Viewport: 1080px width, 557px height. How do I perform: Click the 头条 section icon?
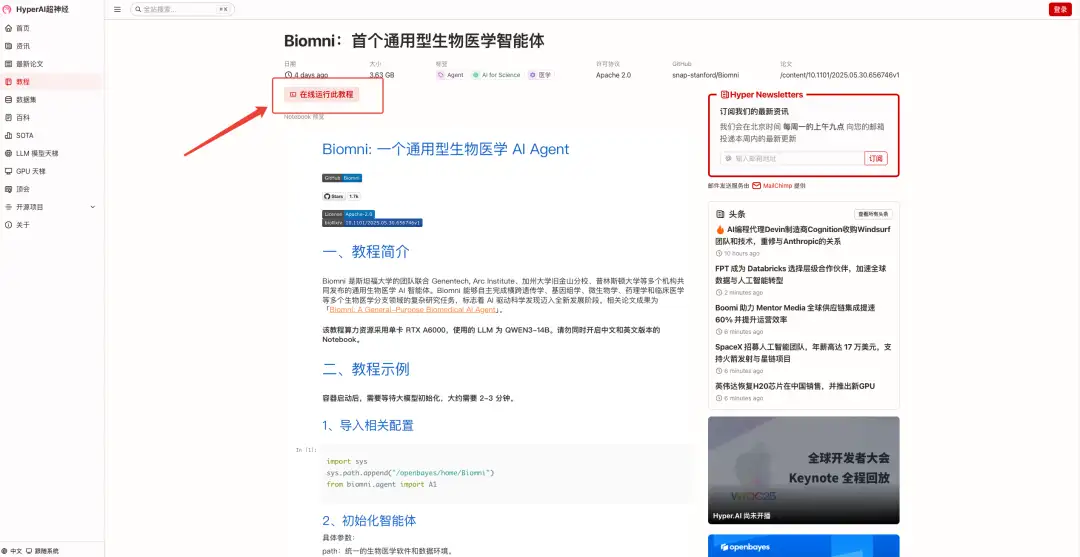pos(720,214)
